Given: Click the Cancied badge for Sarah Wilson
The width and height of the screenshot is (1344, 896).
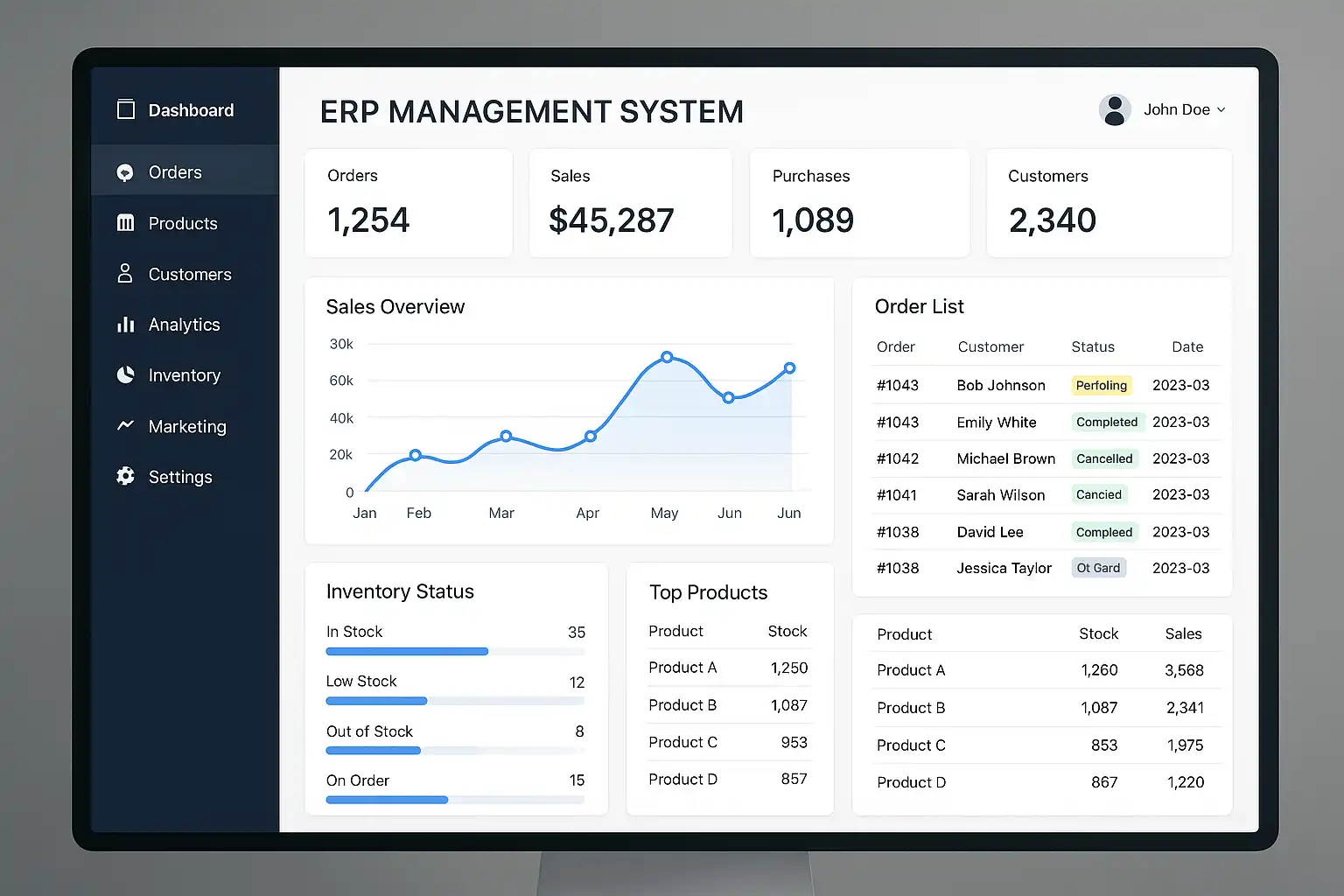Looking at the screenshot, I should click(1099, 494).
